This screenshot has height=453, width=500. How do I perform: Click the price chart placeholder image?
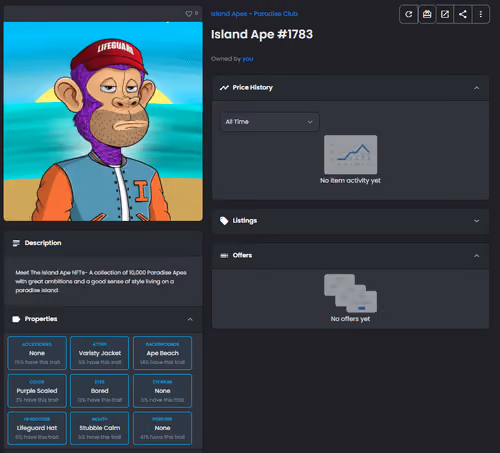[x=351, y=155]
